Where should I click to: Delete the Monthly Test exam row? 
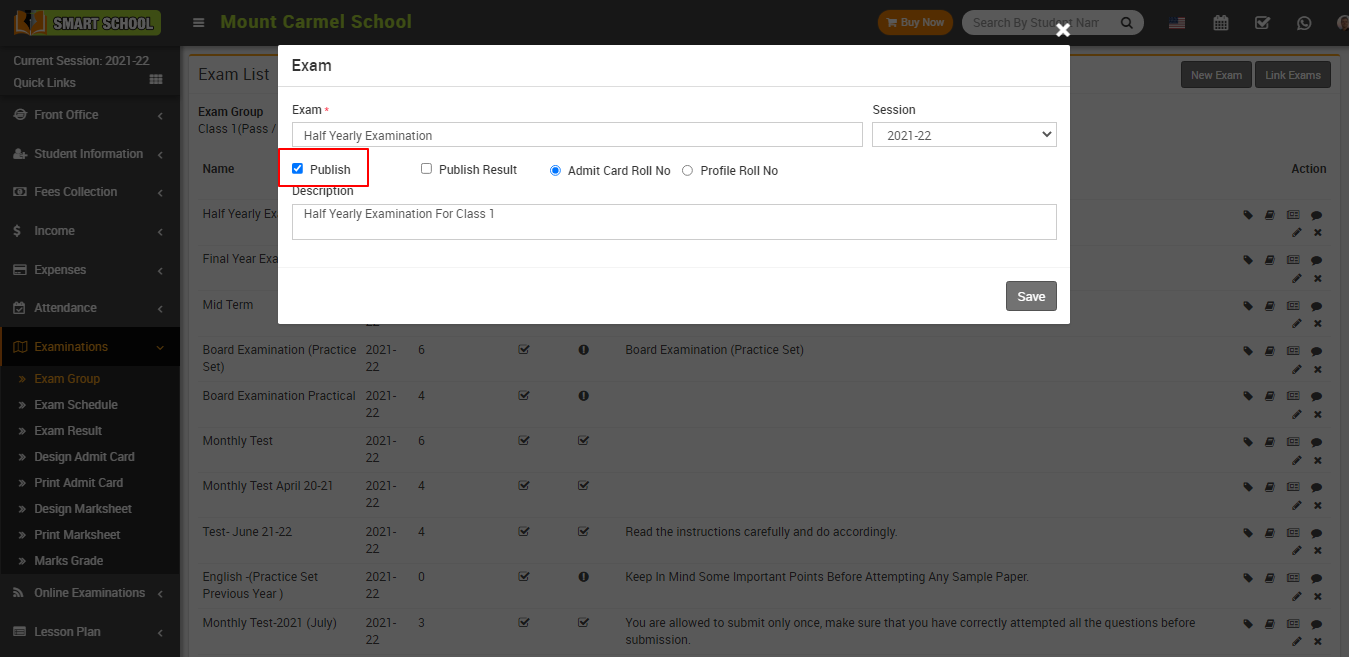[1317, 460]
